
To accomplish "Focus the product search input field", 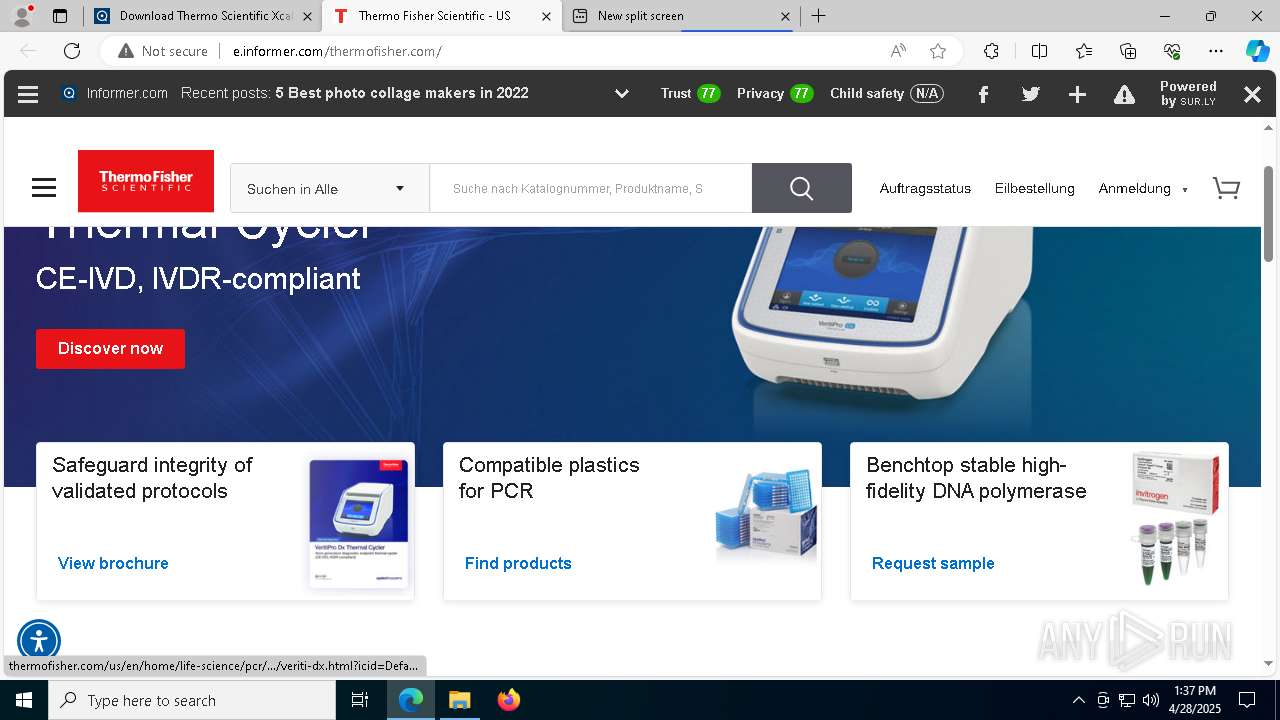I will pyautogui.click(x=590, y=188).
